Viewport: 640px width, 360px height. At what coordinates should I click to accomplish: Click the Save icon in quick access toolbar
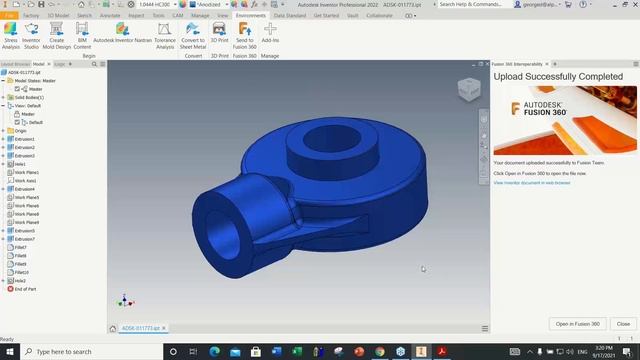coord(41,4)
